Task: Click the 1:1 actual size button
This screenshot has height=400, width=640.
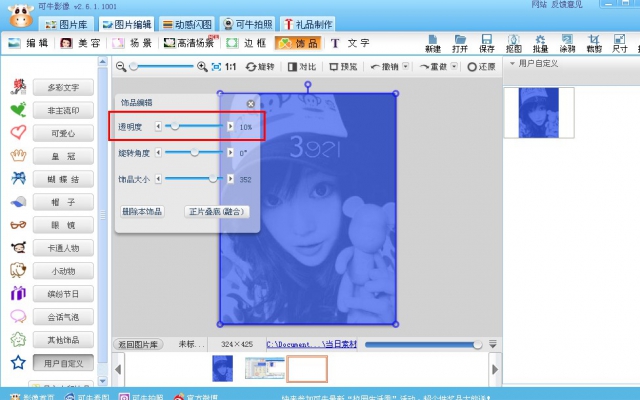Action: pos(231,67)
